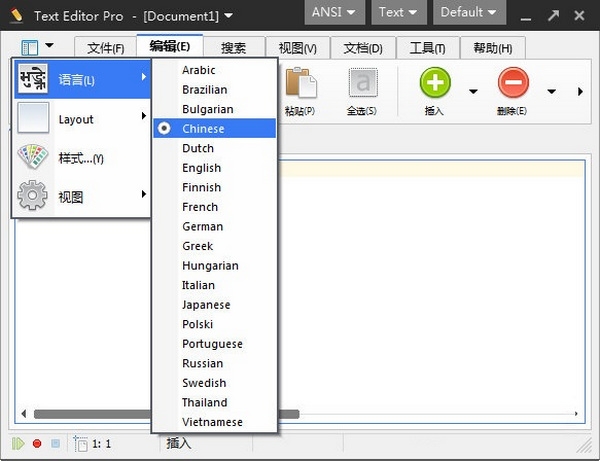Click the scrollbar left arrow
600x461 pixels.
point(24,414)
